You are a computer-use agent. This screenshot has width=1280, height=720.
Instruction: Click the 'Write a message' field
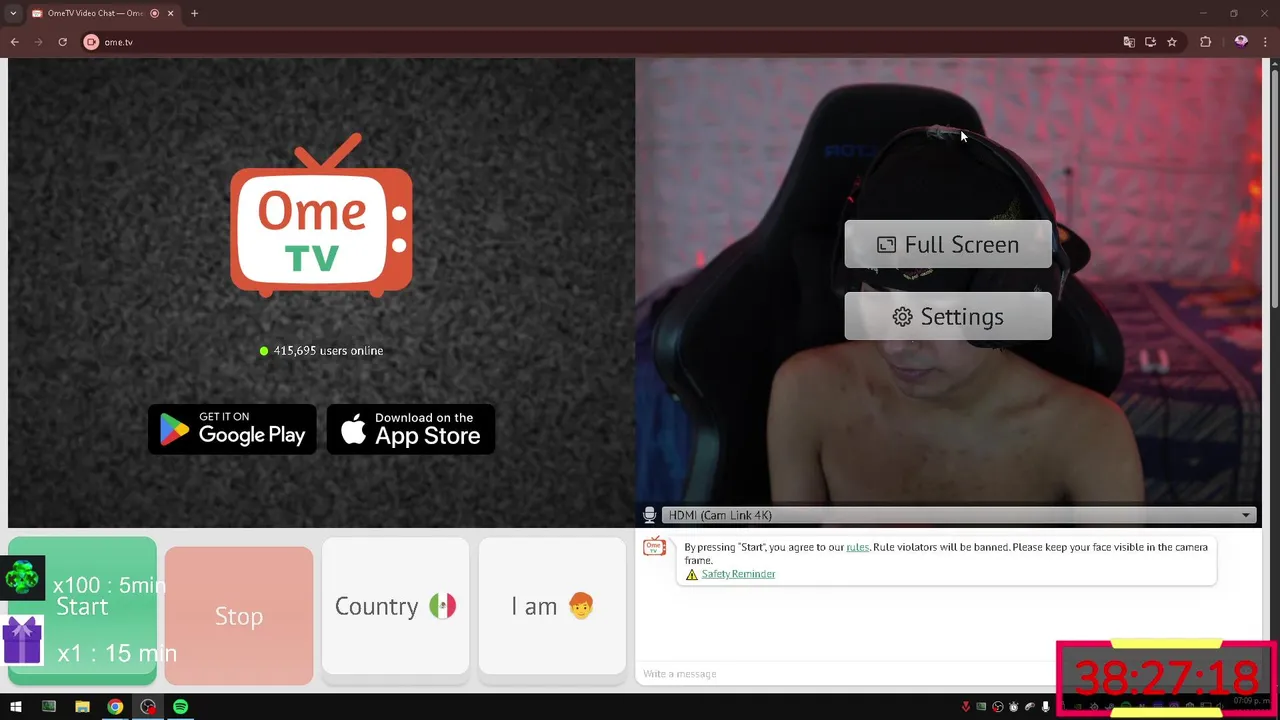coord(845,673)
